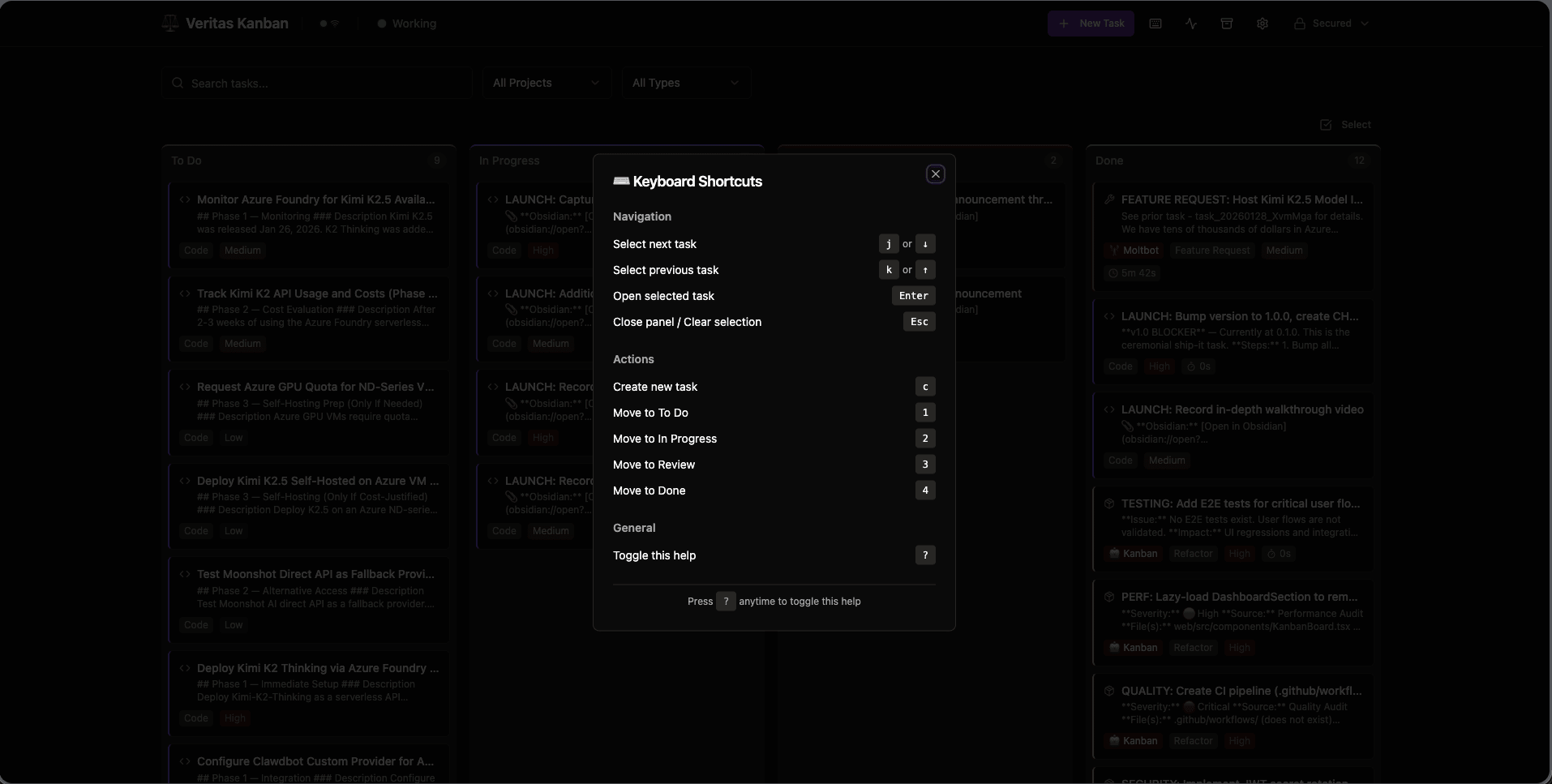This screenshot has height=784, width=1552.
Task: Open keyboard shortcuts via the keyboard icon
Action: 1155,24
